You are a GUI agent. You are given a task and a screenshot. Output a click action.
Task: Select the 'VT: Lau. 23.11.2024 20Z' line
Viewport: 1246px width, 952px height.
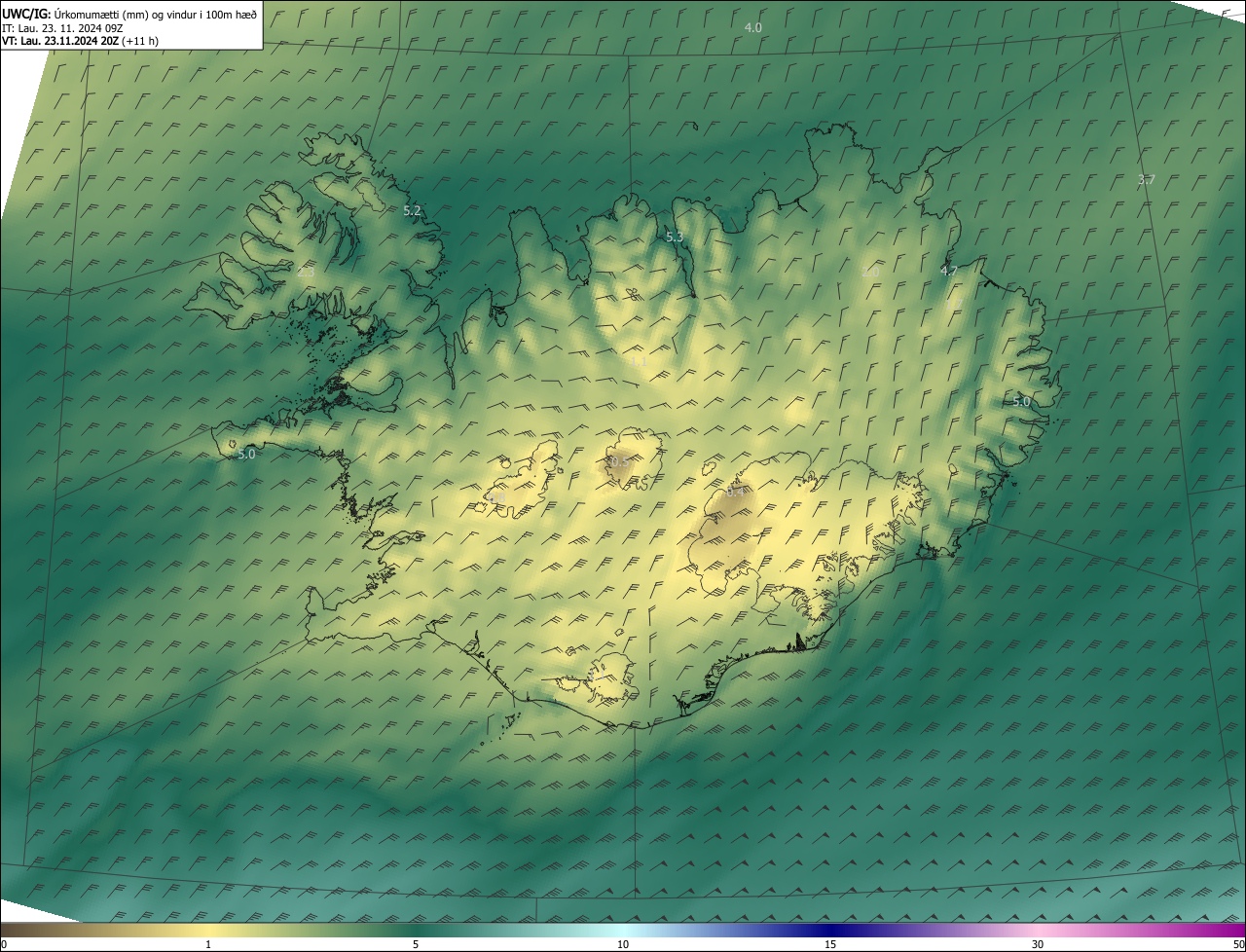60,41
